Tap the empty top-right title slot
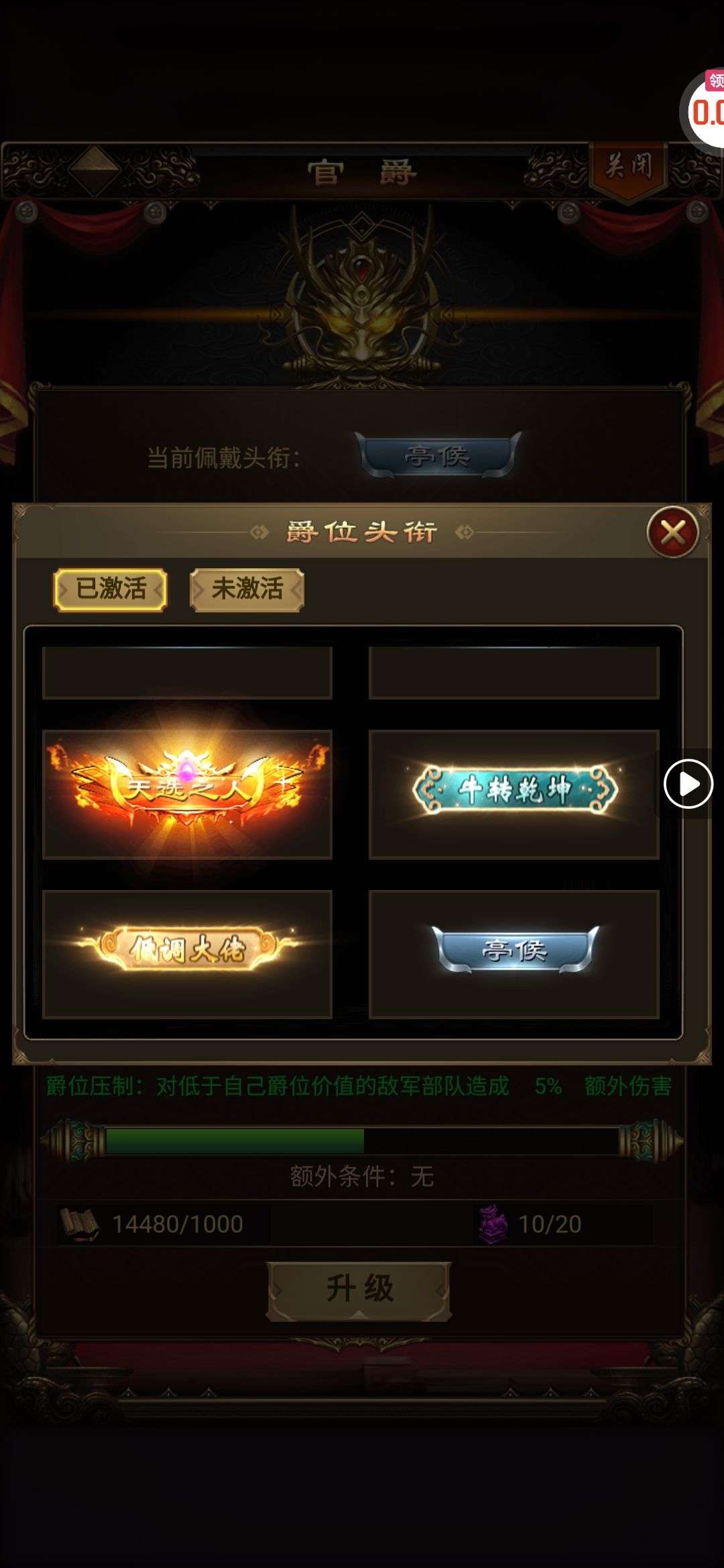The width and height of the screenshot is (724, 1568). coord(514,672)
